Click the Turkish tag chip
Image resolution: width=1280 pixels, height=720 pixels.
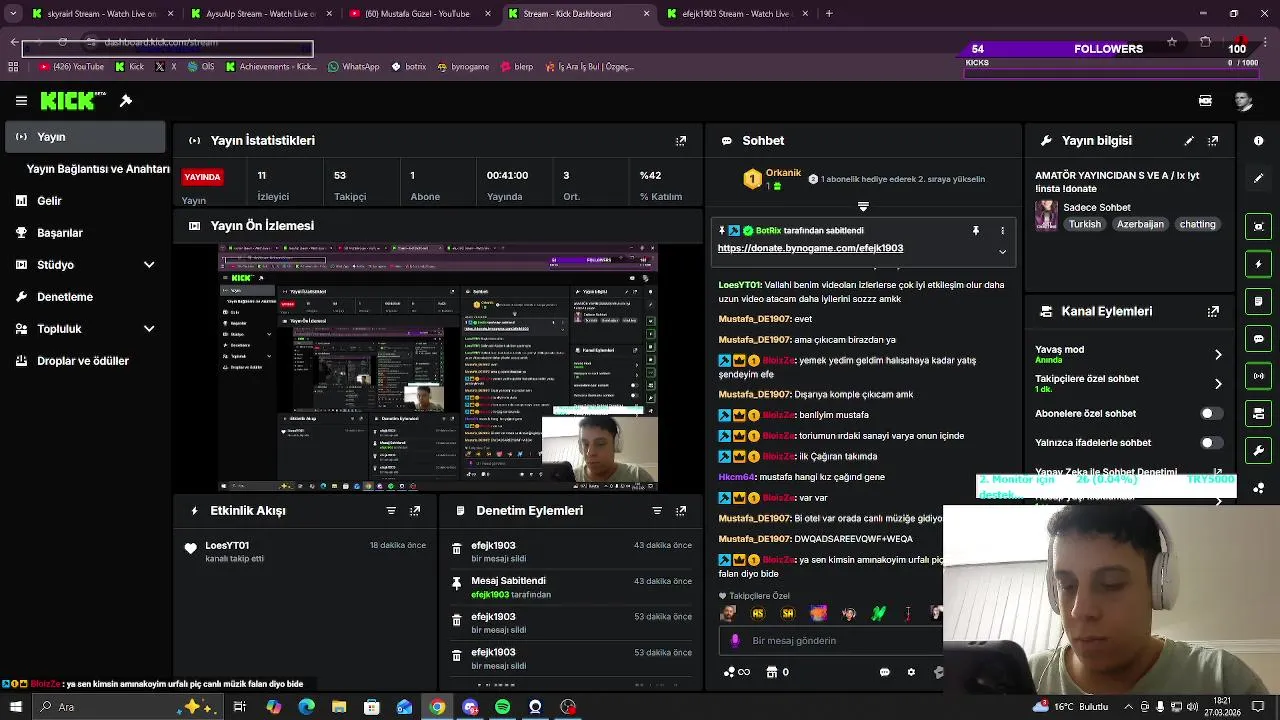coord(1084,224)
